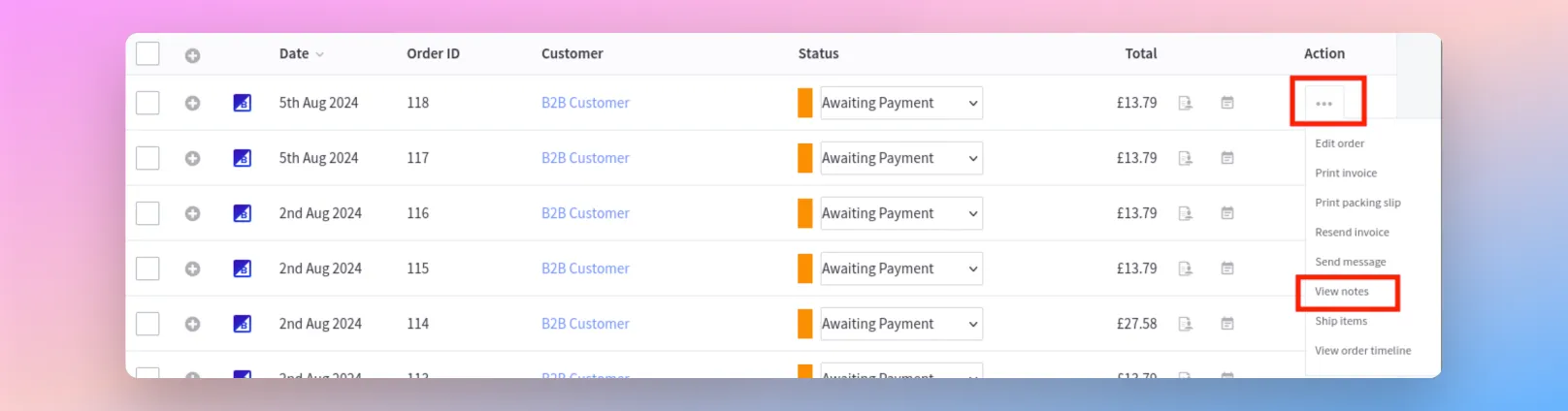Image resolution: width=1568 pixels, height=411 pixels.
Task: Open status dropdown for order 115
Action: [x=901, y=269]
